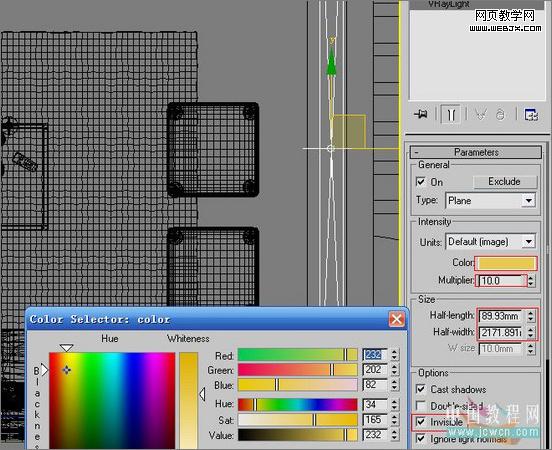Image resolution: width=552 pixels, height=450 pixels.
Task: Adjust the W size spinner
Action: [x=531, y=349]
